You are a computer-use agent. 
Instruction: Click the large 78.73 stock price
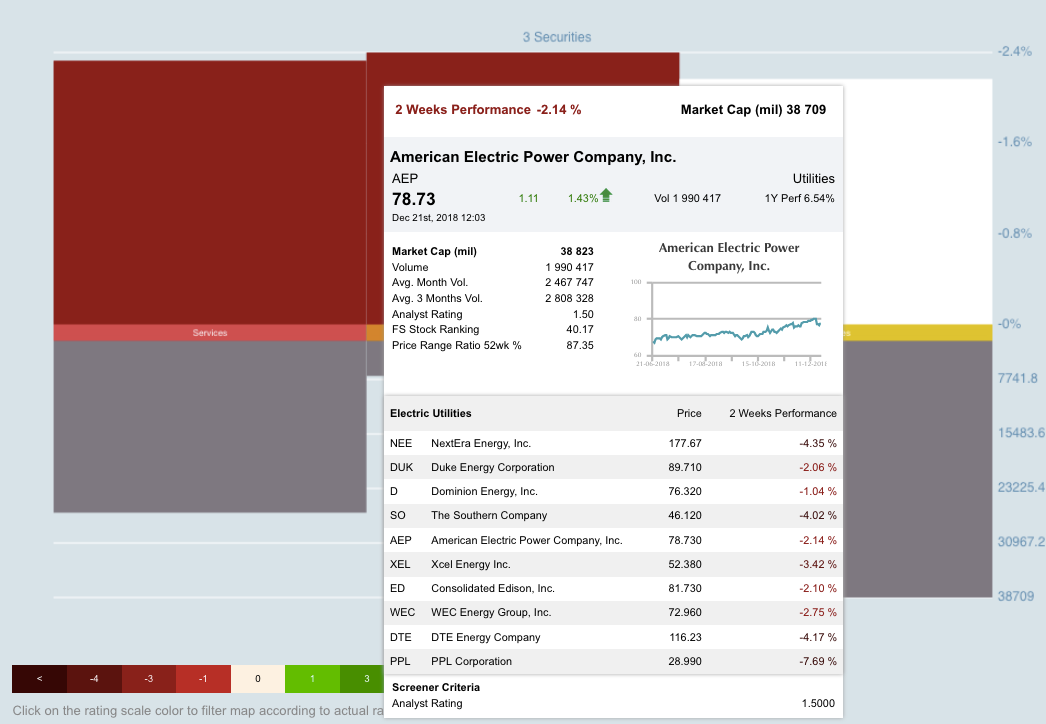click(414, 199)
